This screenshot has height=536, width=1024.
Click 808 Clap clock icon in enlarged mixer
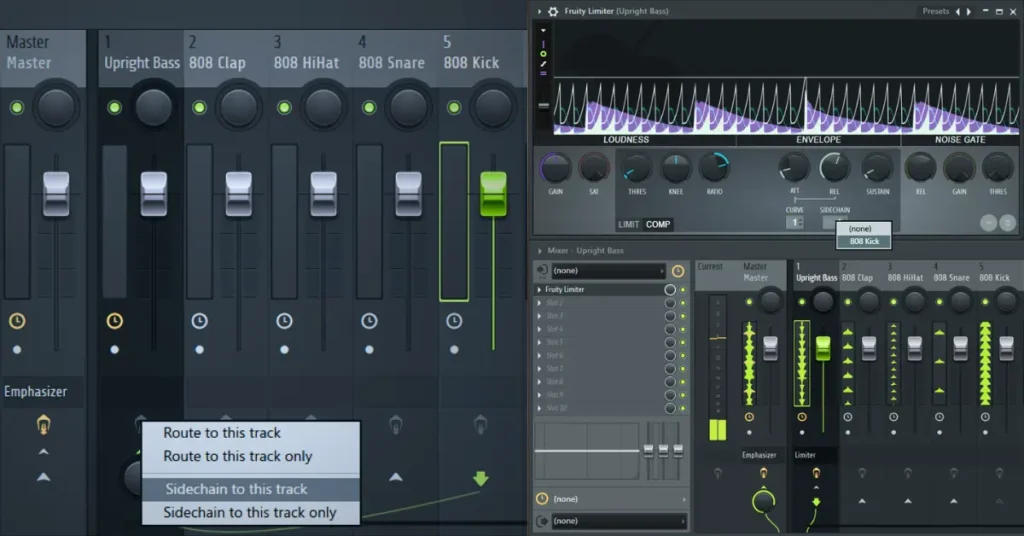[x=199, y=321]
